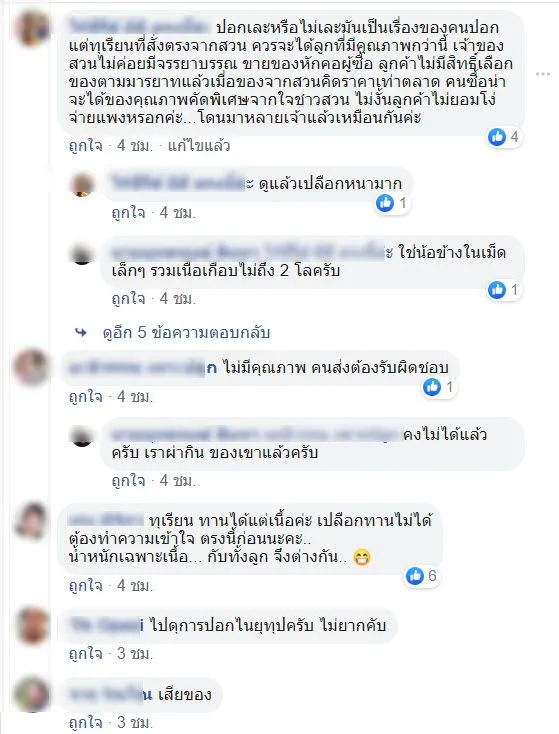Click '4 ชม.' timestamp under 'ทุเรียน ทานได้' comment
Viewport: 559px width, 734px height.
pos(135,586)
